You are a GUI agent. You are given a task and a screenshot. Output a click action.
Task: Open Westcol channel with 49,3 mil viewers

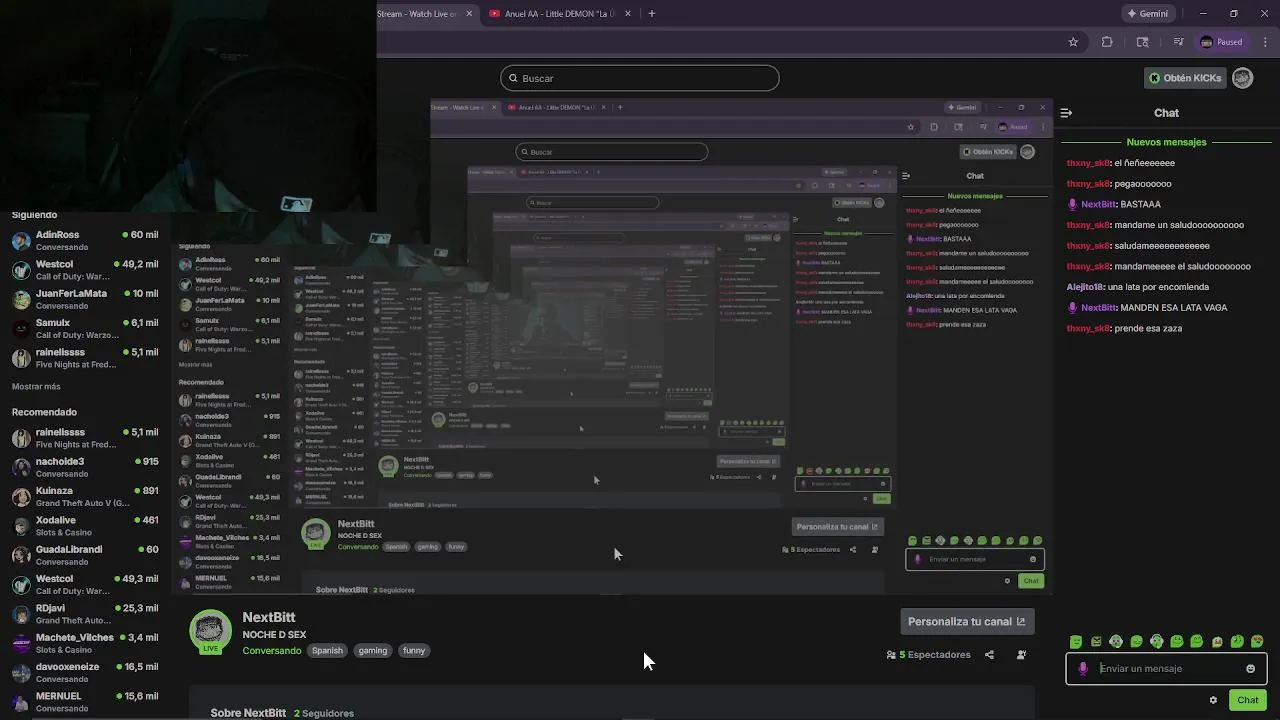pyautogui.click(x=85, y=584)
